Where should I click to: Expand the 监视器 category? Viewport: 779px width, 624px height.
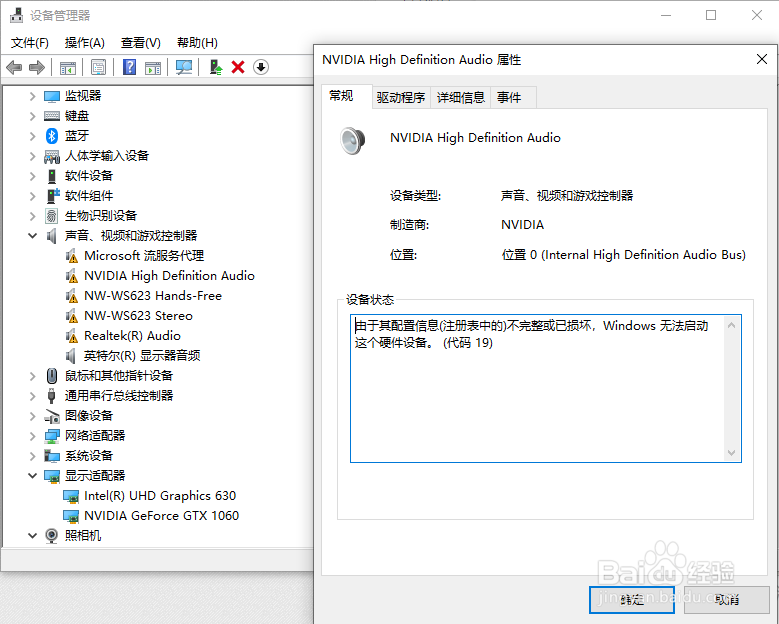tap(32, 96)
